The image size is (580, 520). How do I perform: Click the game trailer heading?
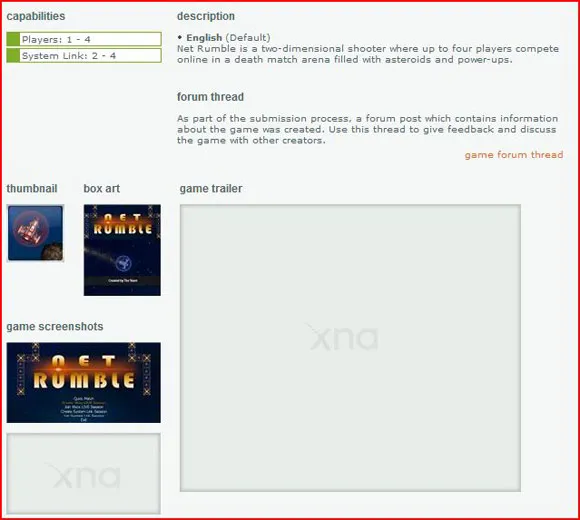pos(211,189)
